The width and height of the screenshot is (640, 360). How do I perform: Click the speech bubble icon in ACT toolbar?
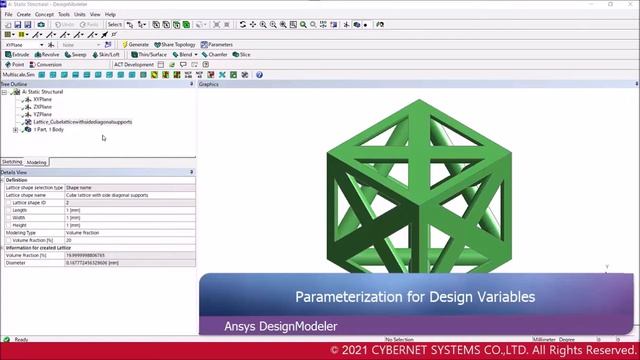pos(183,64)
